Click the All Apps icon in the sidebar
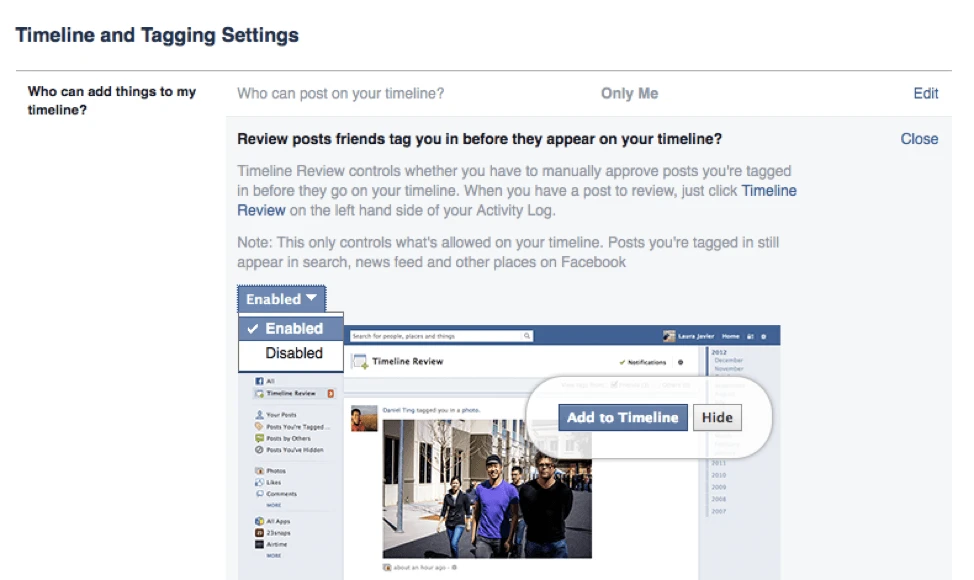974x580 pixels. point(258,519)
